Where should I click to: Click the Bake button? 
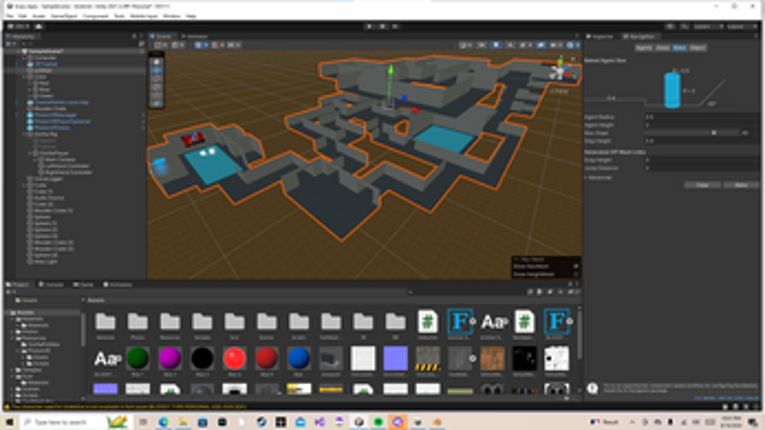point(741,185)
